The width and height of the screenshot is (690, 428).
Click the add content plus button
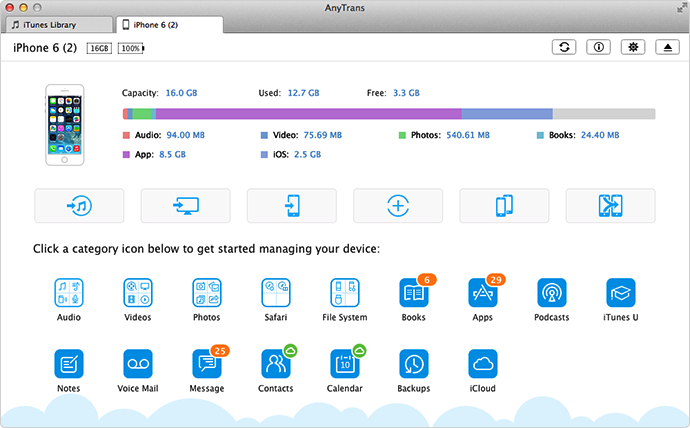(x=398, y=206)
